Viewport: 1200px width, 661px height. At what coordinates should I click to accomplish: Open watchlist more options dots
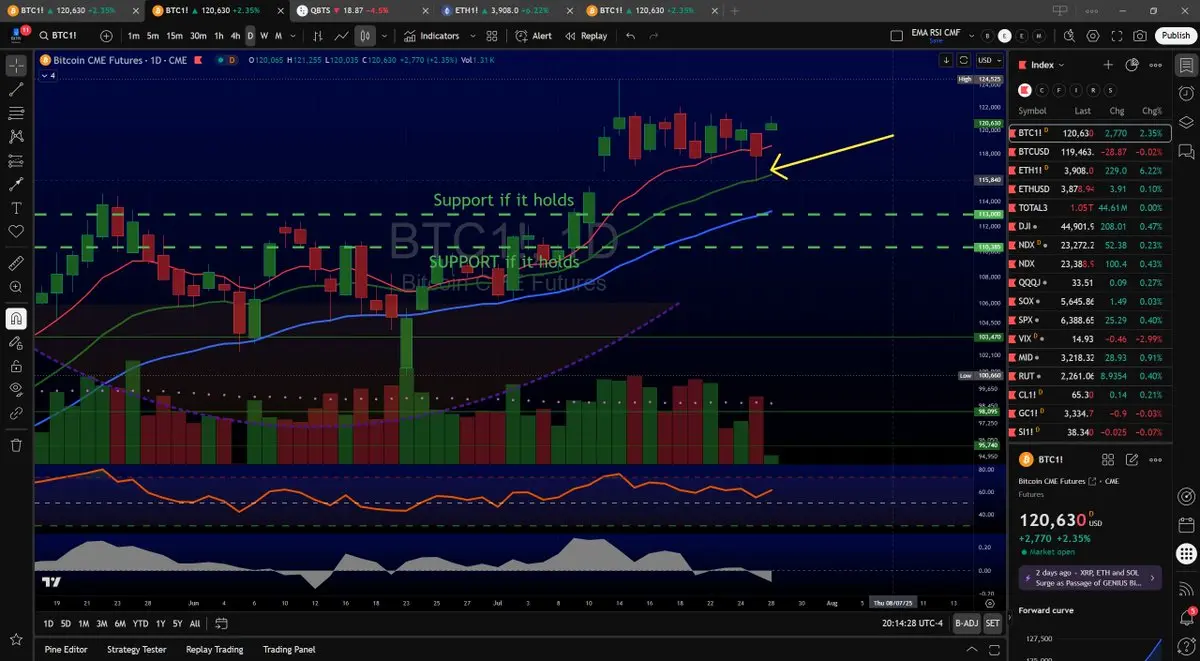tap(1156, 64)
